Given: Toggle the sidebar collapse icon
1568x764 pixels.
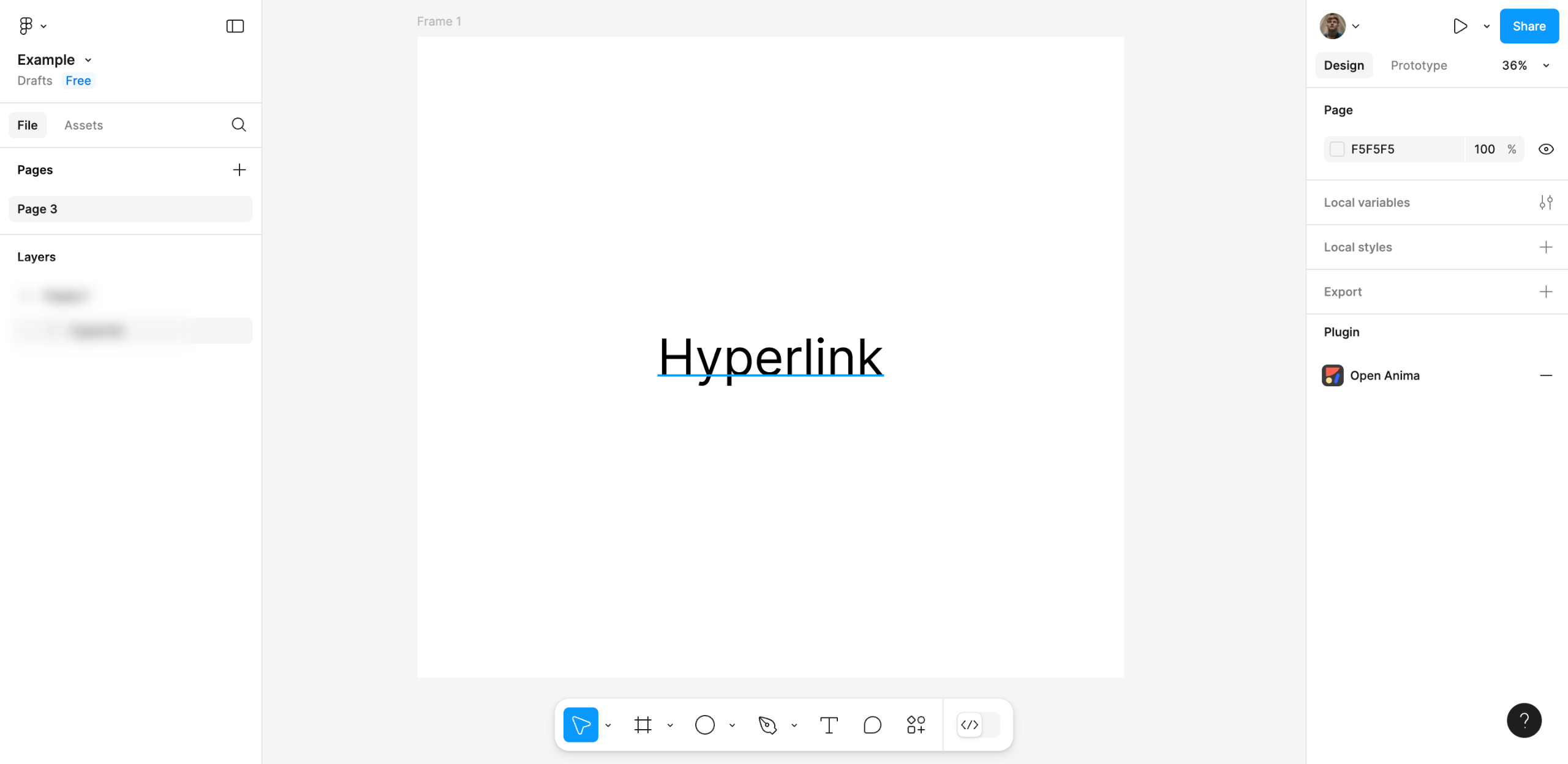Looking at the screenshot, I should tap(235, 26).
